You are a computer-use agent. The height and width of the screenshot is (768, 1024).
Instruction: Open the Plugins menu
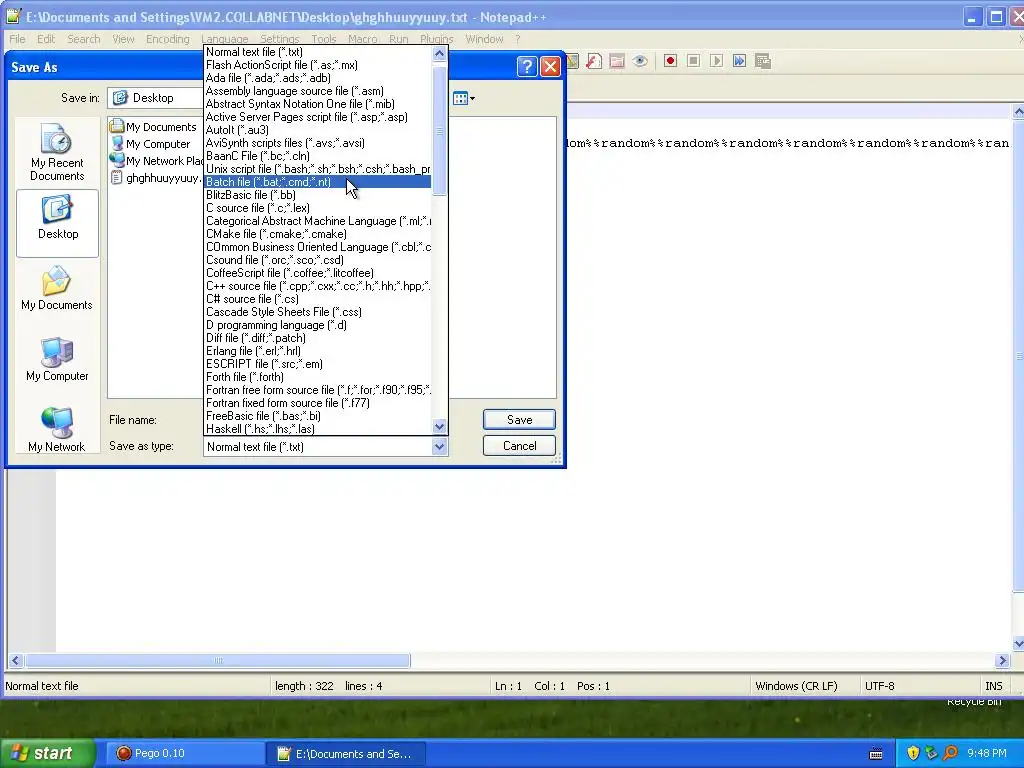point(436,39)
